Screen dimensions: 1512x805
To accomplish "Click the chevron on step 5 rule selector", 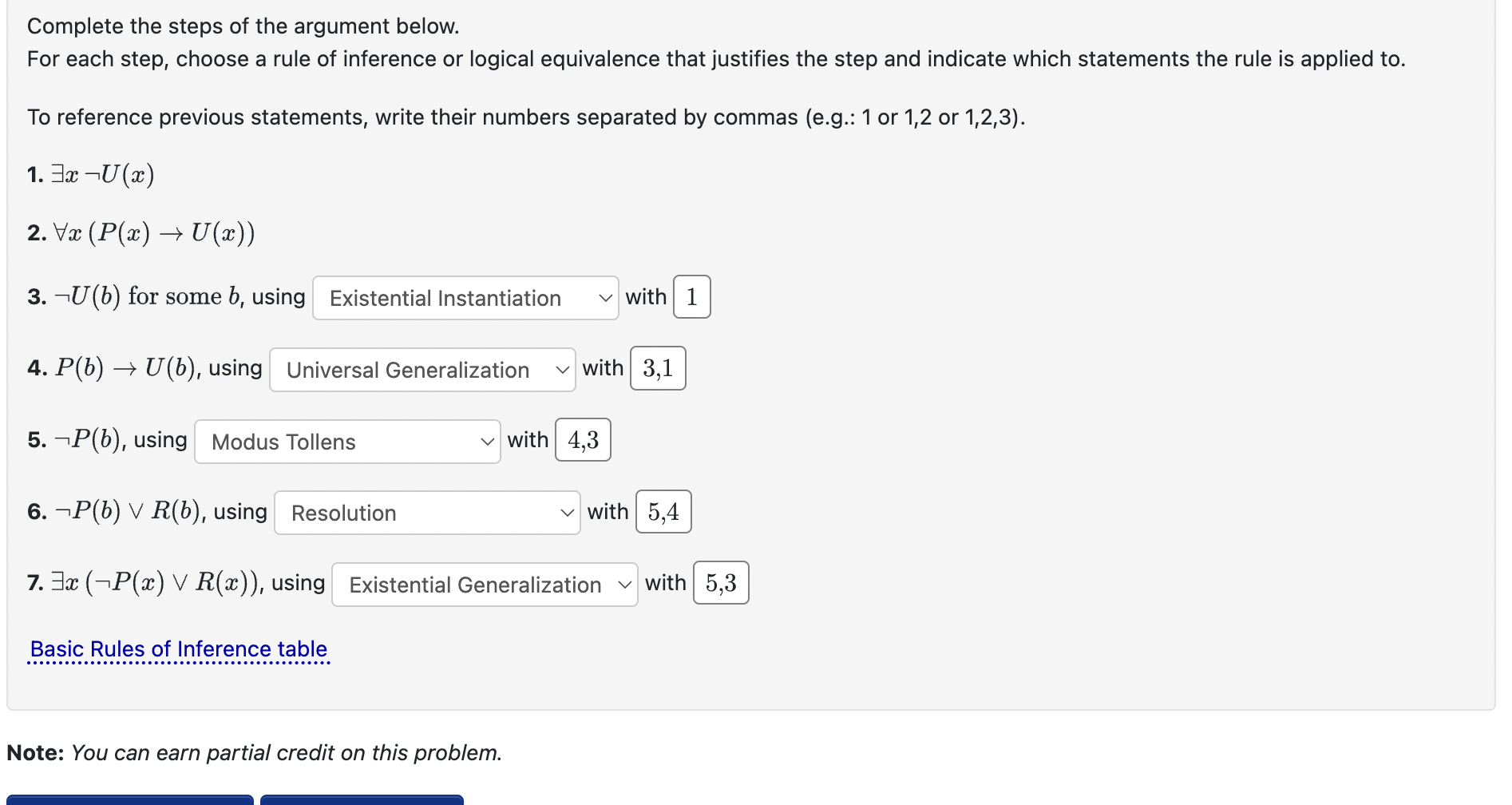I will [487, 442].
